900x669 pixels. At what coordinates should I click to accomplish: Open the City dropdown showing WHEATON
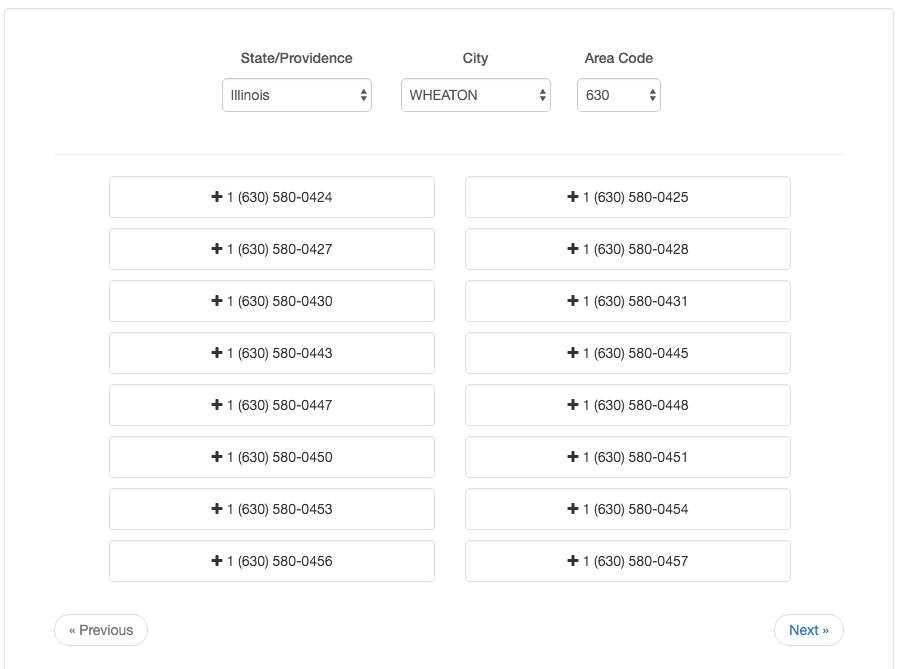(x=476, y=95)
